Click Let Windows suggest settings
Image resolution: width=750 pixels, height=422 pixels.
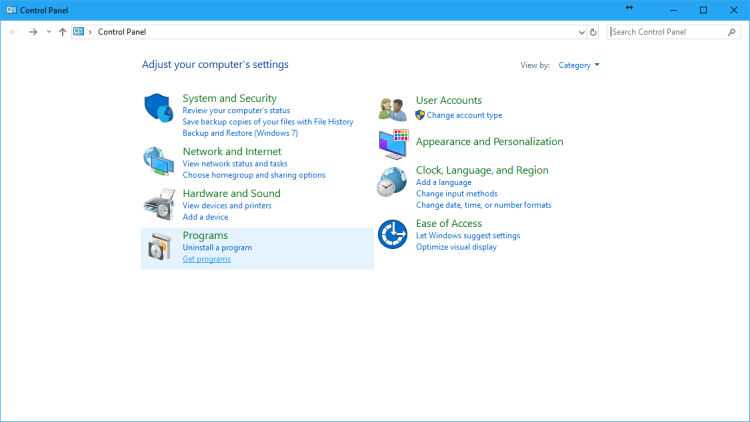[468, 236]
